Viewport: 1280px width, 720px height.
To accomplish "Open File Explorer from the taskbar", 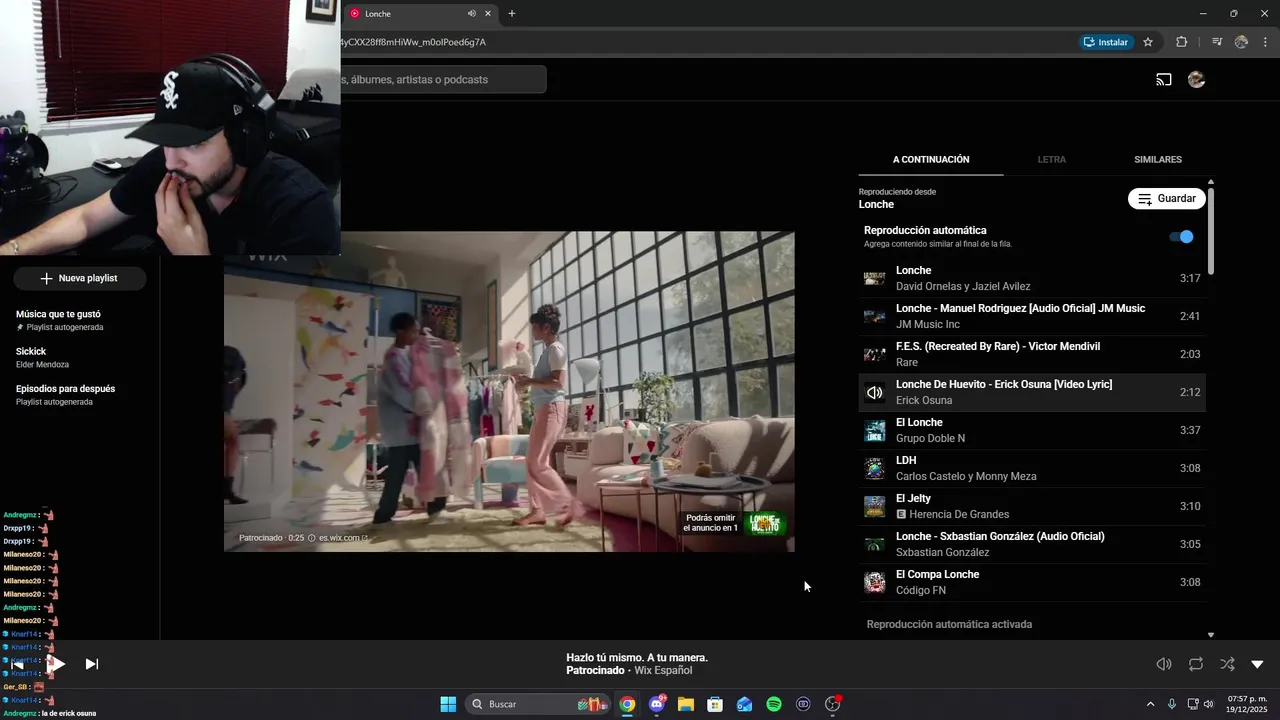I will [x=686, y=704].
